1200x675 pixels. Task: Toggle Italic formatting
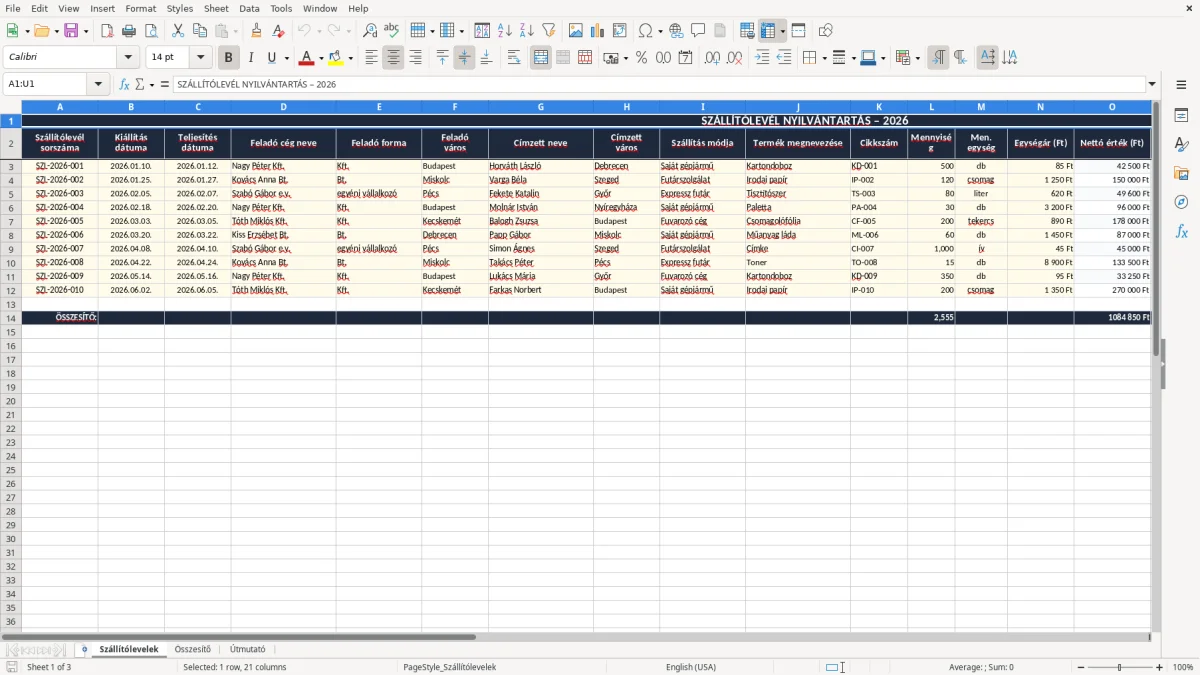tap(250, 58)
